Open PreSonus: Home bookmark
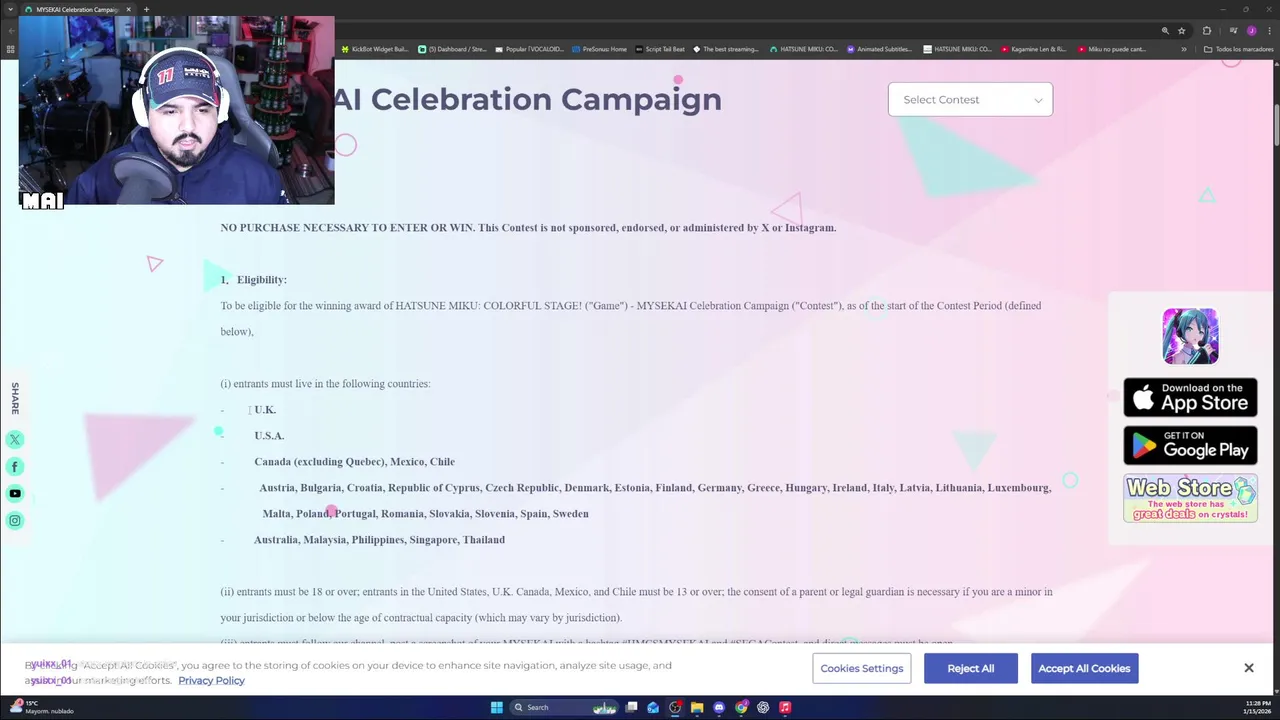The height and width of the screenshot is (720, 1280). 599,49
